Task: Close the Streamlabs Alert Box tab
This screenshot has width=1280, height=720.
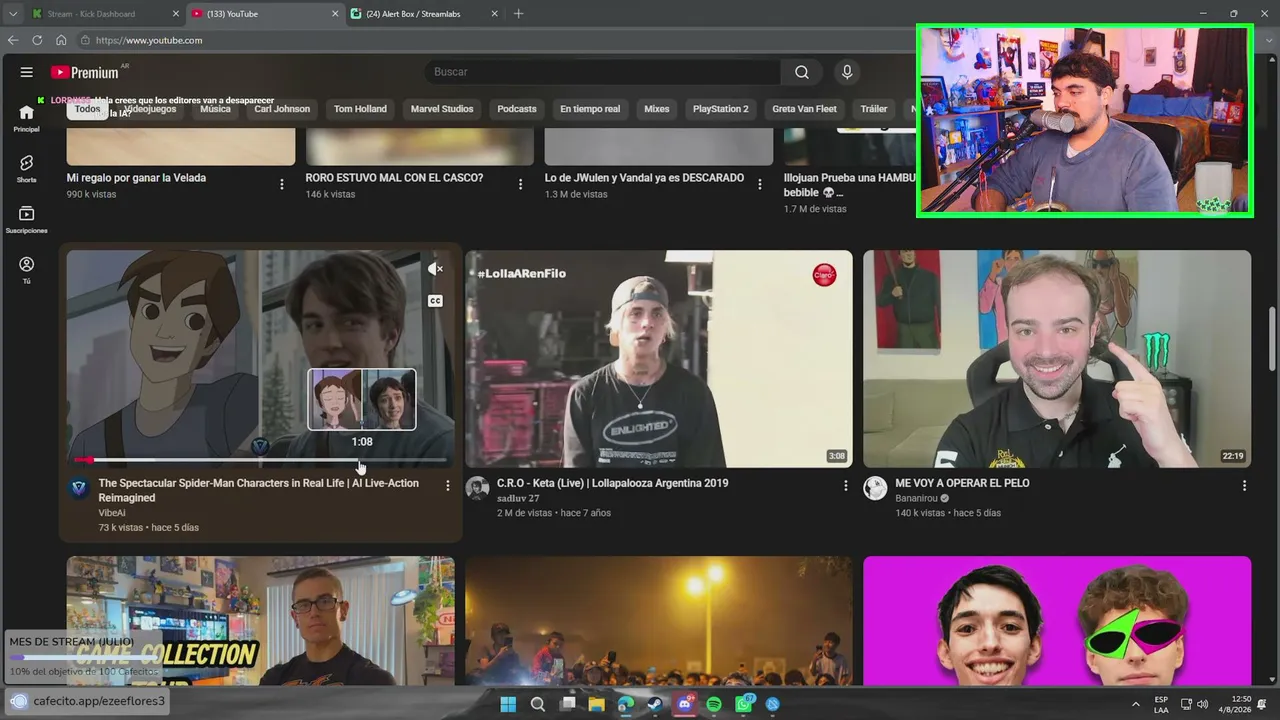Action: (x=495, y=14)
